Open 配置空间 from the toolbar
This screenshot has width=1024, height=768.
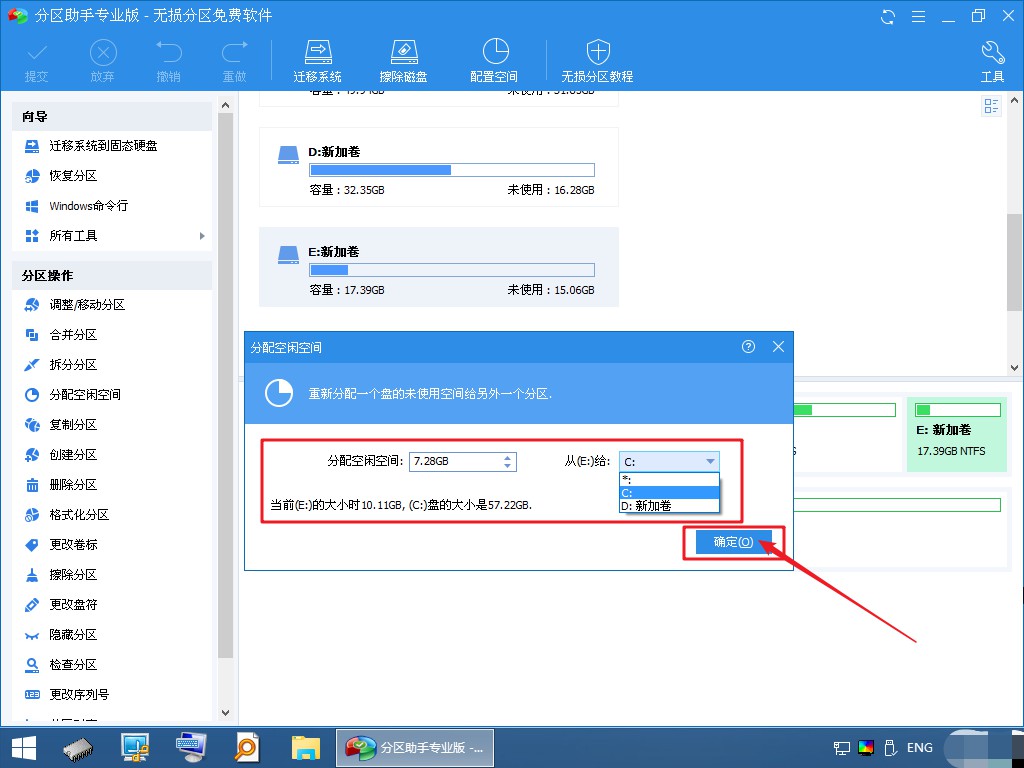[494, 61]
